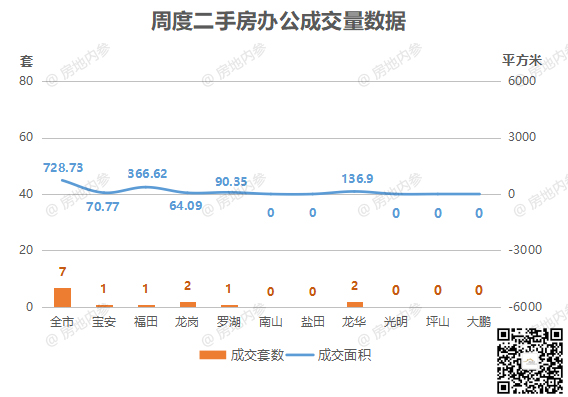
Task: Click the 宝安 axis label
Action: 104,322
